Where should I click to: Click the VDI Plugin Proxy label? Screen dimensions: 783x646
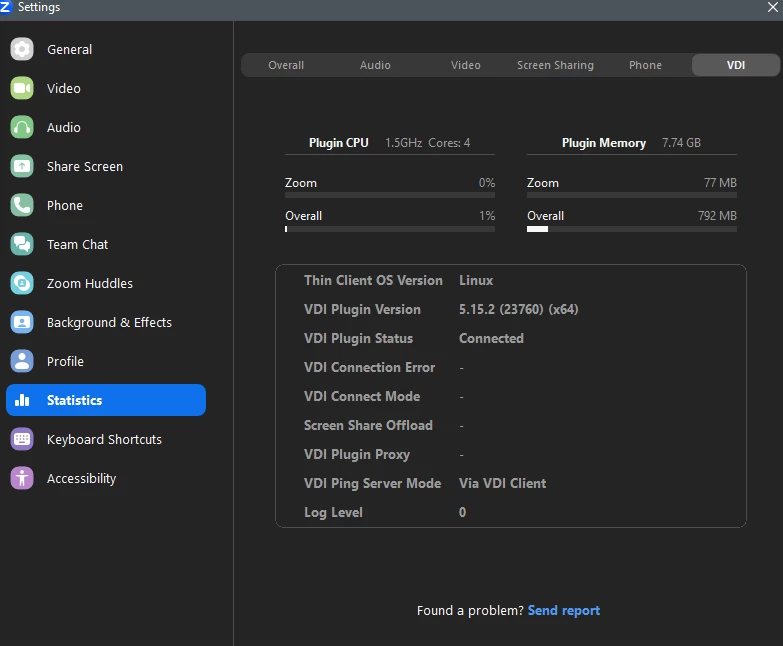(x=357, y=454)
